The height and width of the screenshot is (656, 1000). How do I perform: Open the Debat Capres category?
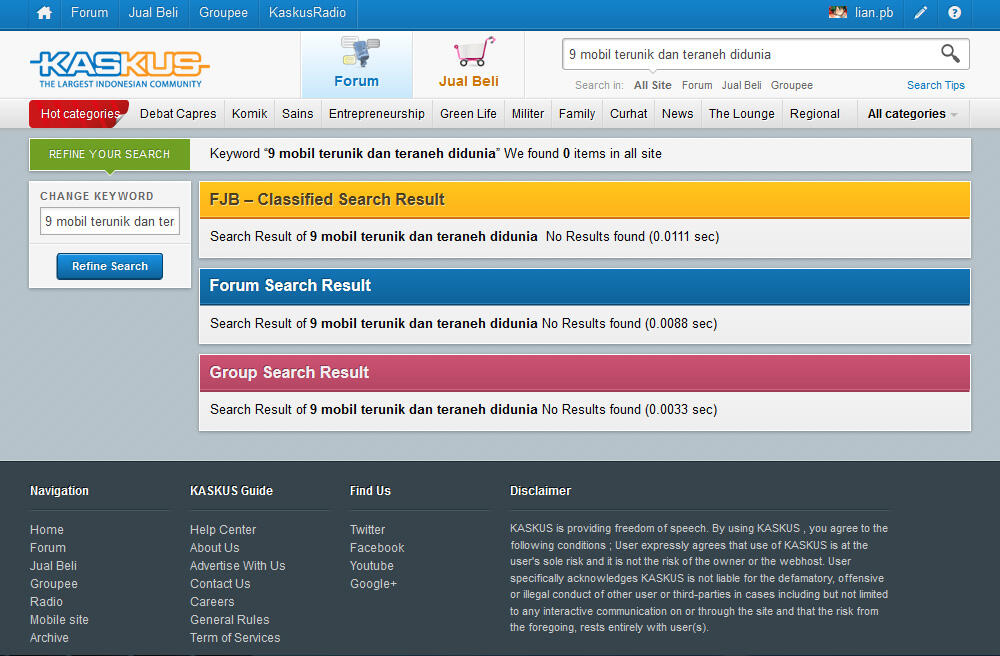(178, 114)
